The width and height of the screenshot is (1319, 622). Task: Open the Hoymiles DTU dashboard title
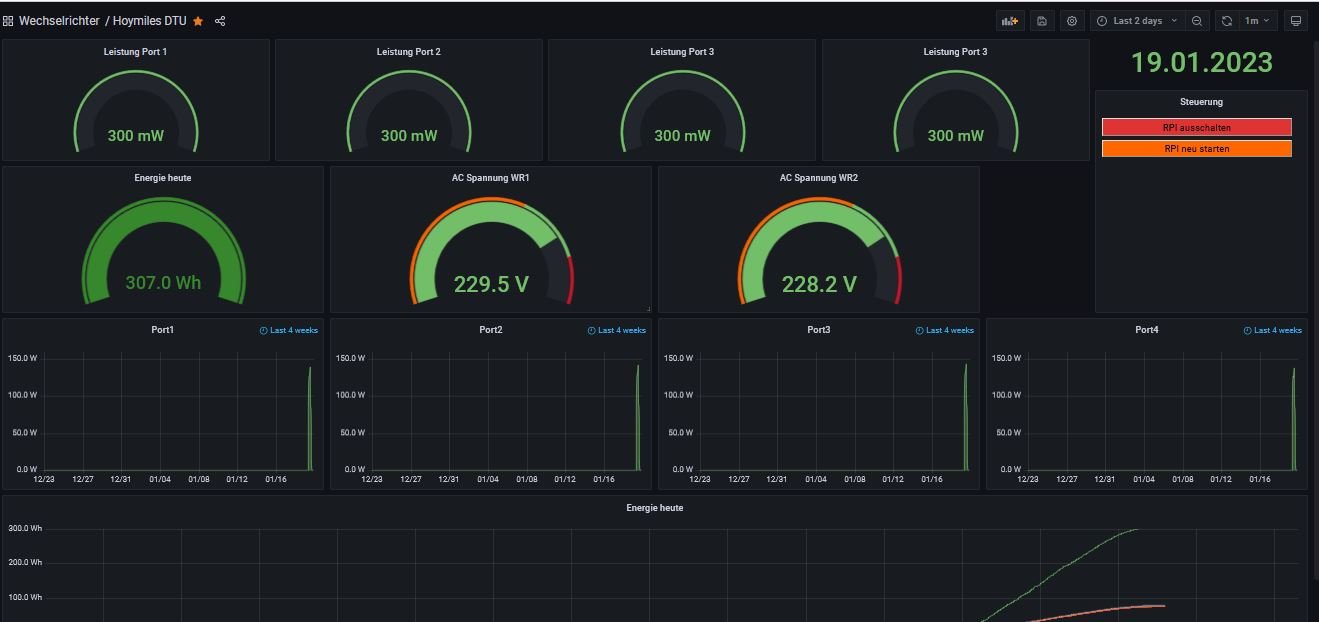pyautogui.click(x=149, y=21)
